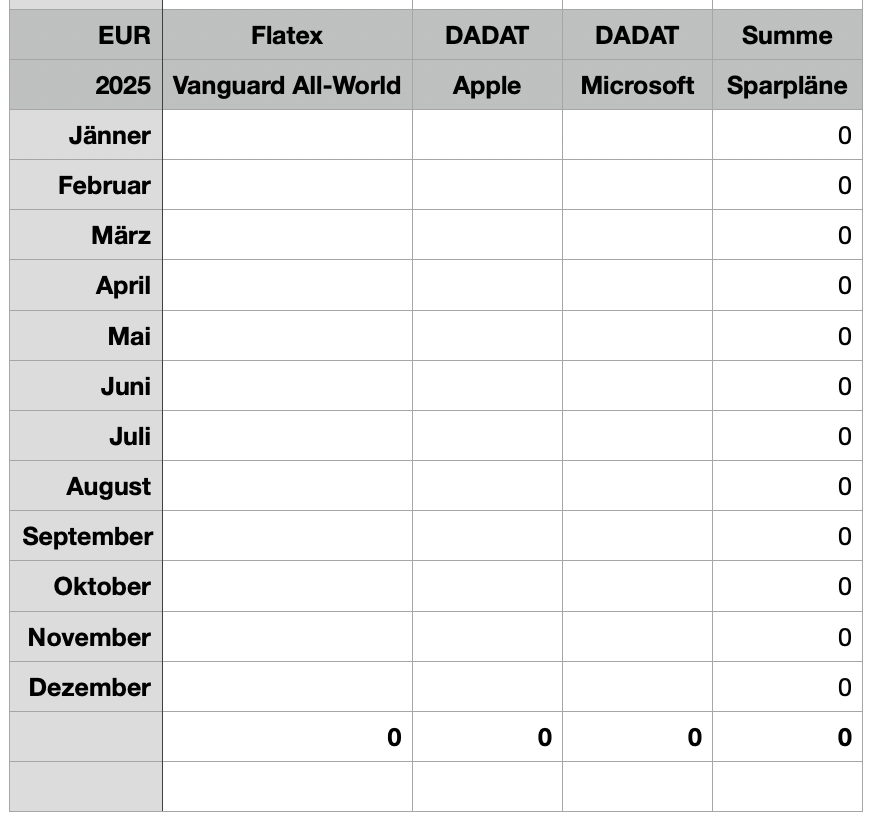Click the Microsoft cell for Oktober
876x828 pixels.
(637, 586)
